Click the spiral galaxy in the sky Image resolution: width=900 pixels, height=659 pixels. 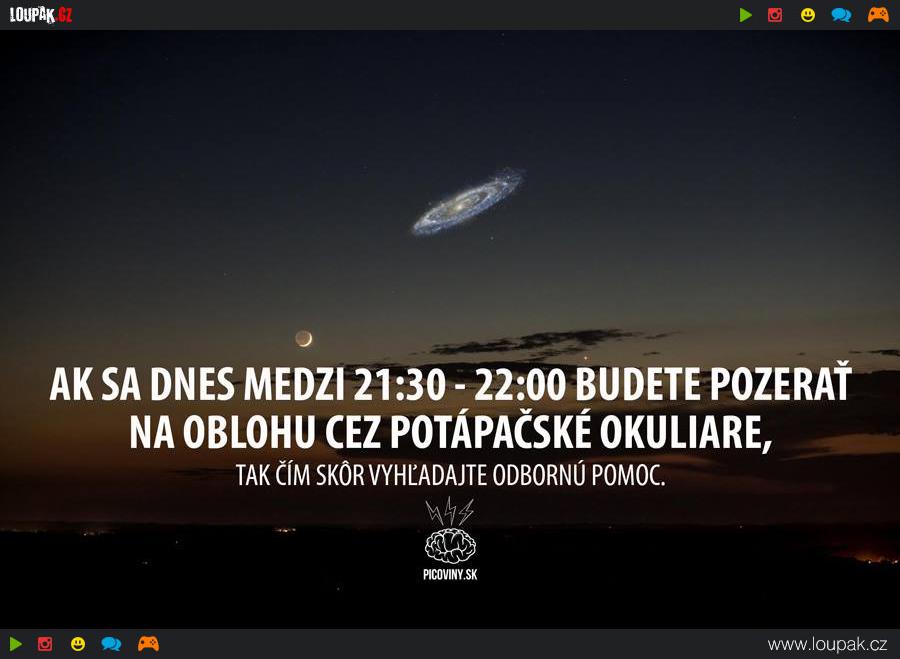pyautogui.click(x=467, y=201)
